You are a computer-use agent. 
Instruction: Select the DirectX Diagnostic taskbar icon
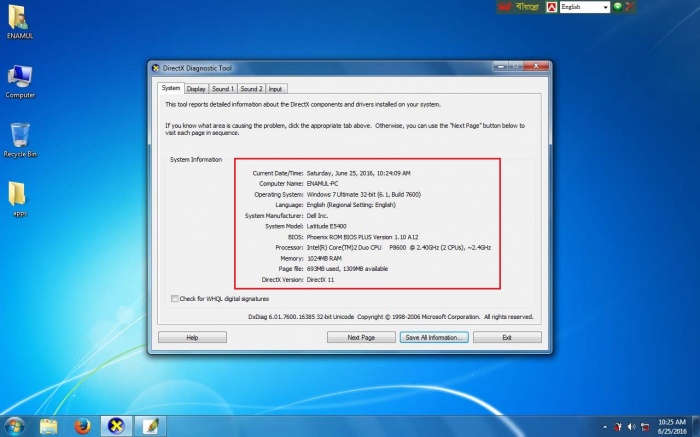[116, 426]
